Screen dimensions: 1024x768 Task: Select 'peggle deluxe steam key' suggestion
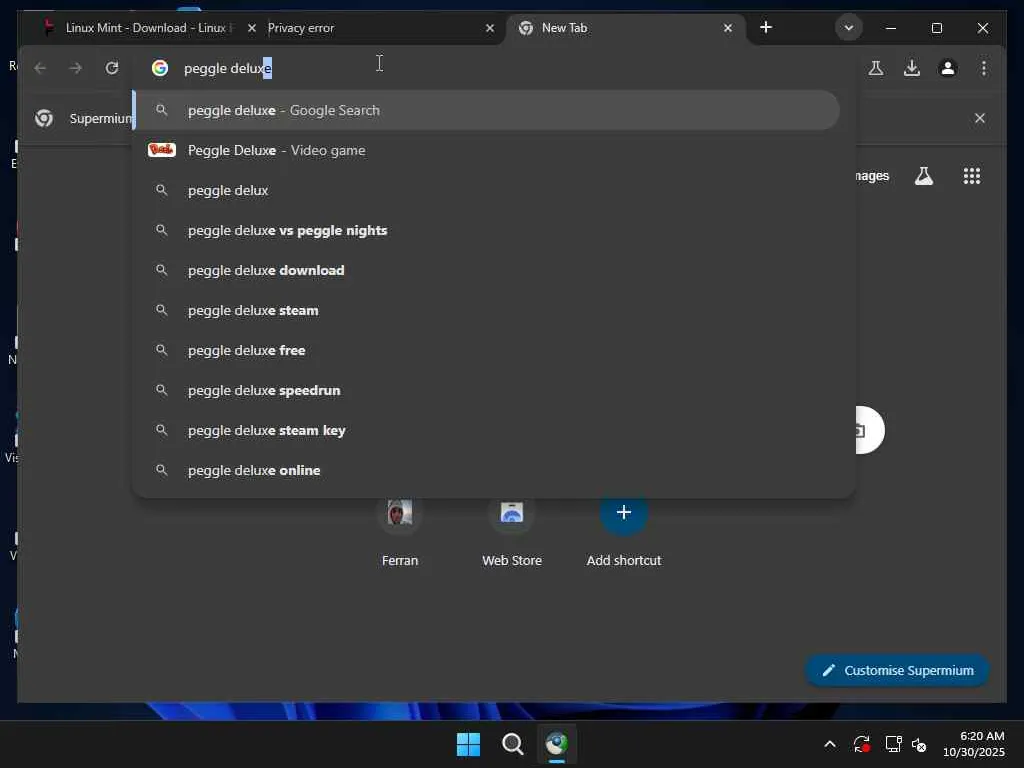pos(487,430)
